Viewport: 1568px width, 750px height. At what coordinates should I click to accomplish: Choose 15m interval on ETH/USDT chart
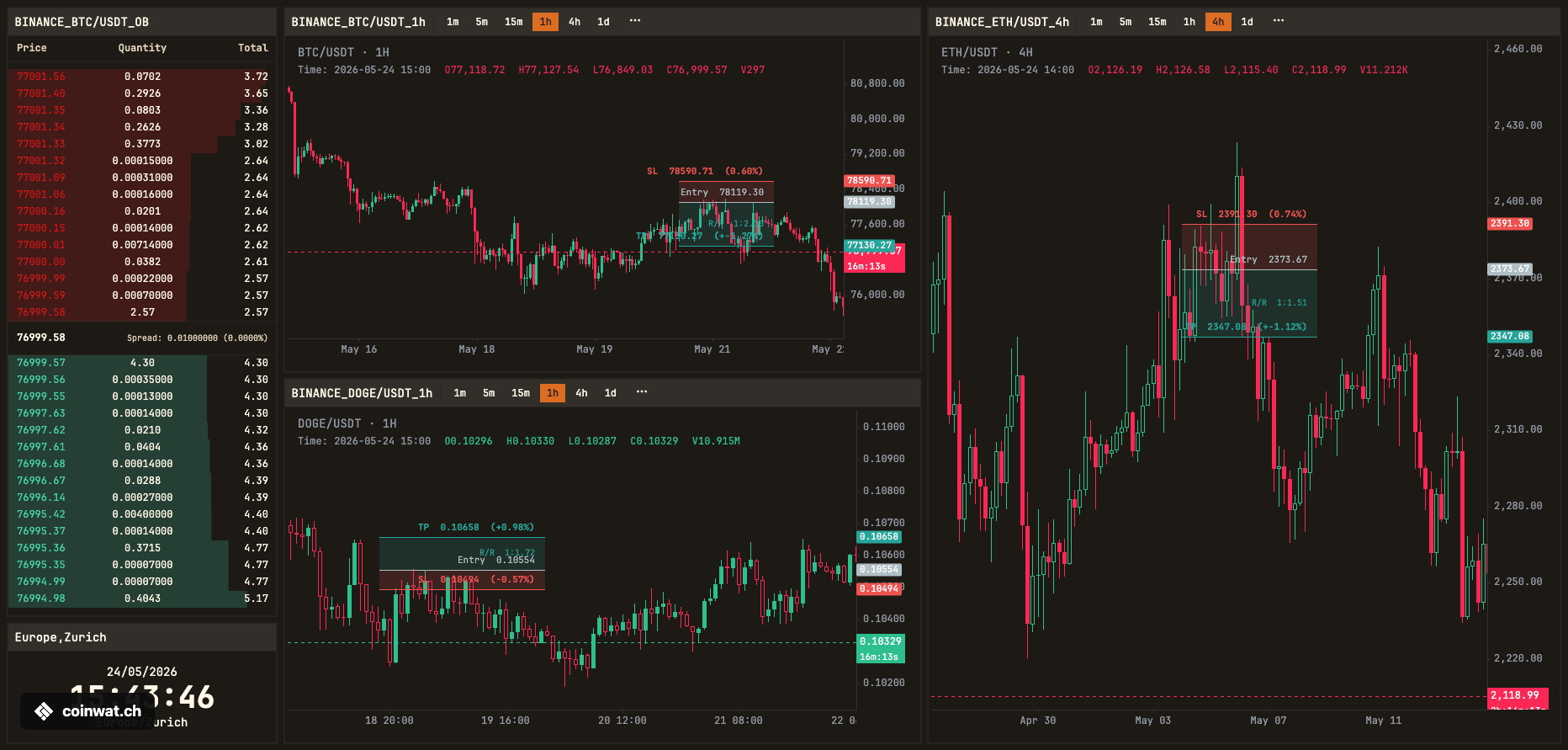point(1157,22)
